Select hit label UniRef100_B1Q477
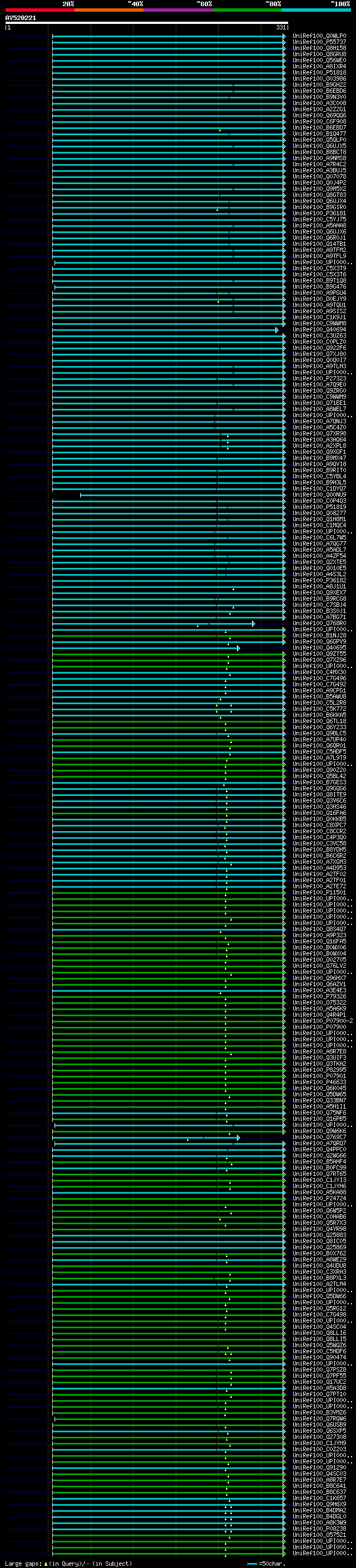This screenshot has width=356, height=1568. 319,134
